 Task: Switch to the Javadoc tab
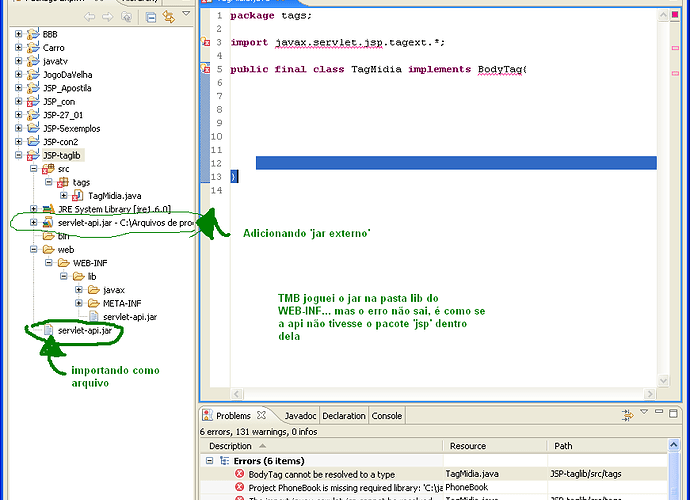coord(300,416)
